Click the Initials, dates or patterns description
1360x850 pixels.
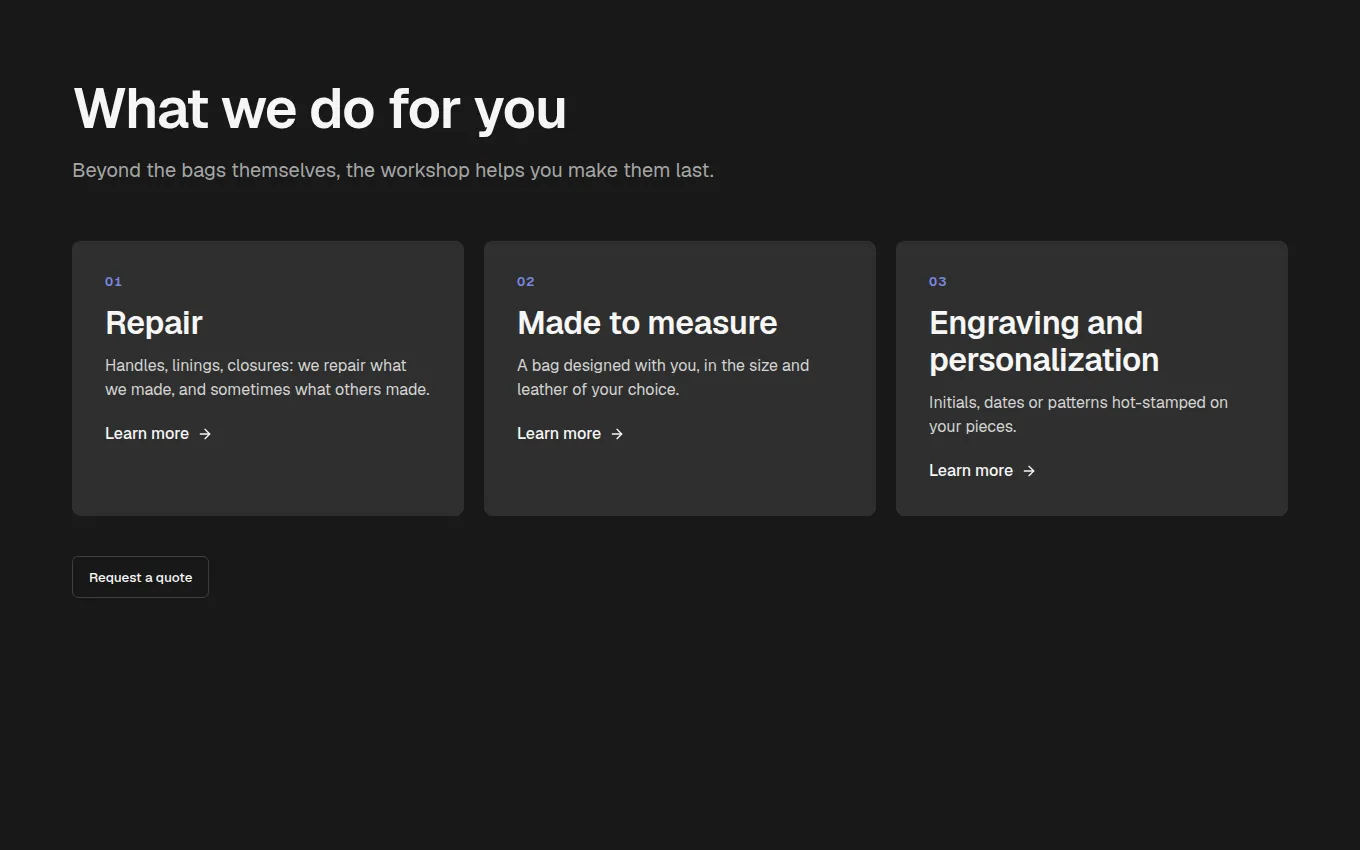[x=1078, y=415]
